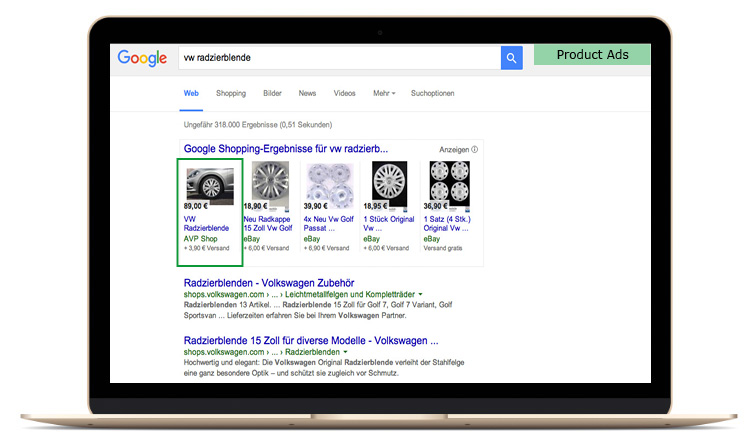The height and width of the screenshot is (435, 750).
Task: Focus the search field containing vw radzierblende
Action: tap(340, 58)
